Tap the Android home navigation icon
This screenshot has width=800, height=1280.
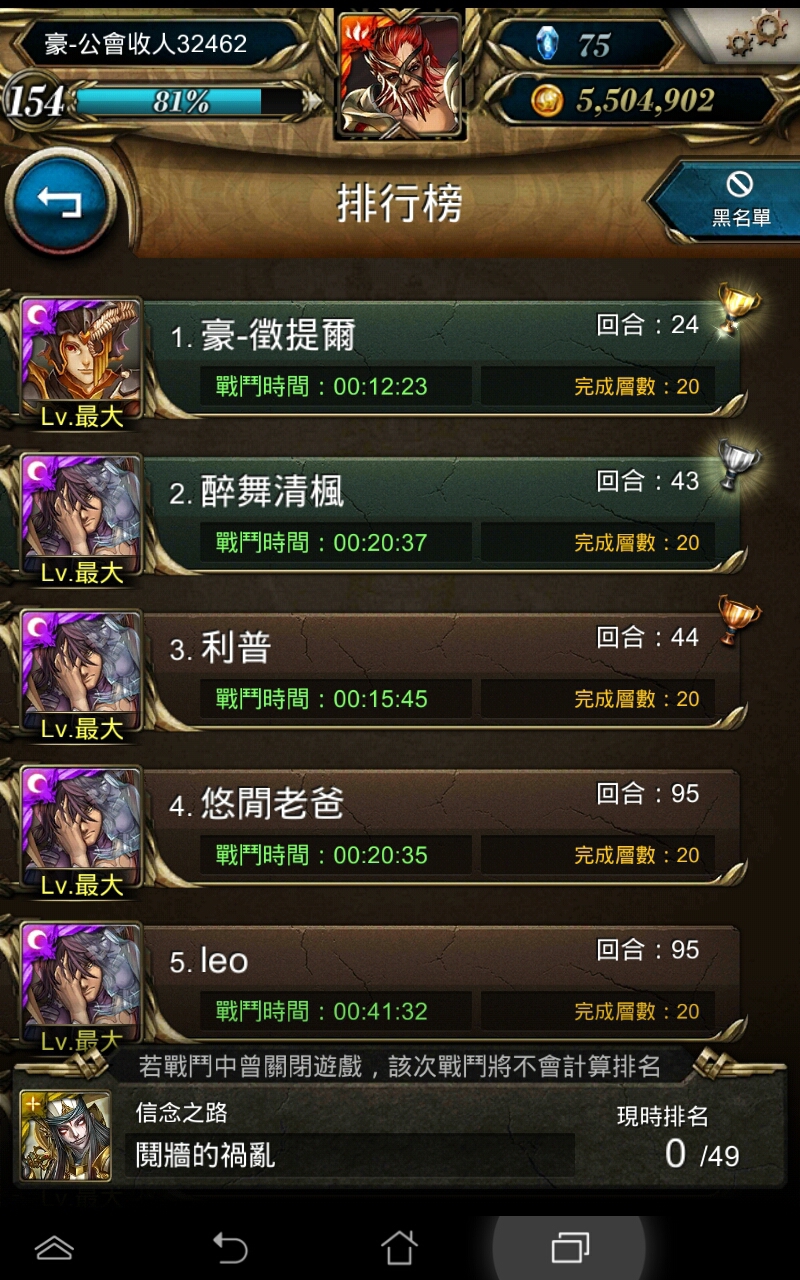pyautogui.click(x=399, y=1247)
